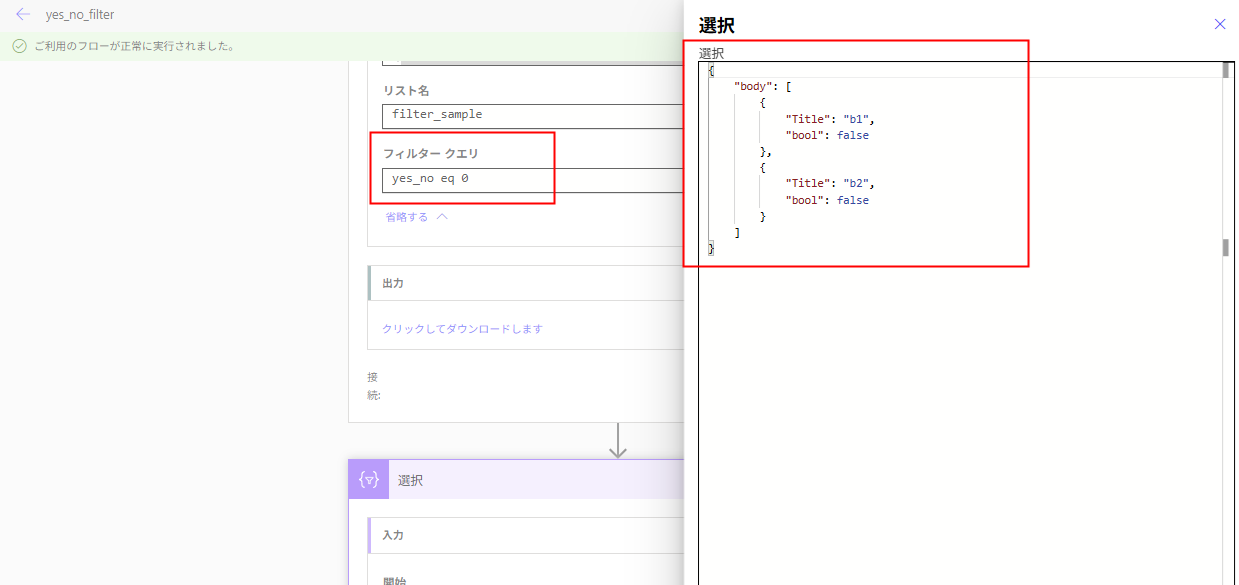Screen dimensions: 1239x585
Task: Select the purple {∀} Select action icon
Action: tap(369, 479)
